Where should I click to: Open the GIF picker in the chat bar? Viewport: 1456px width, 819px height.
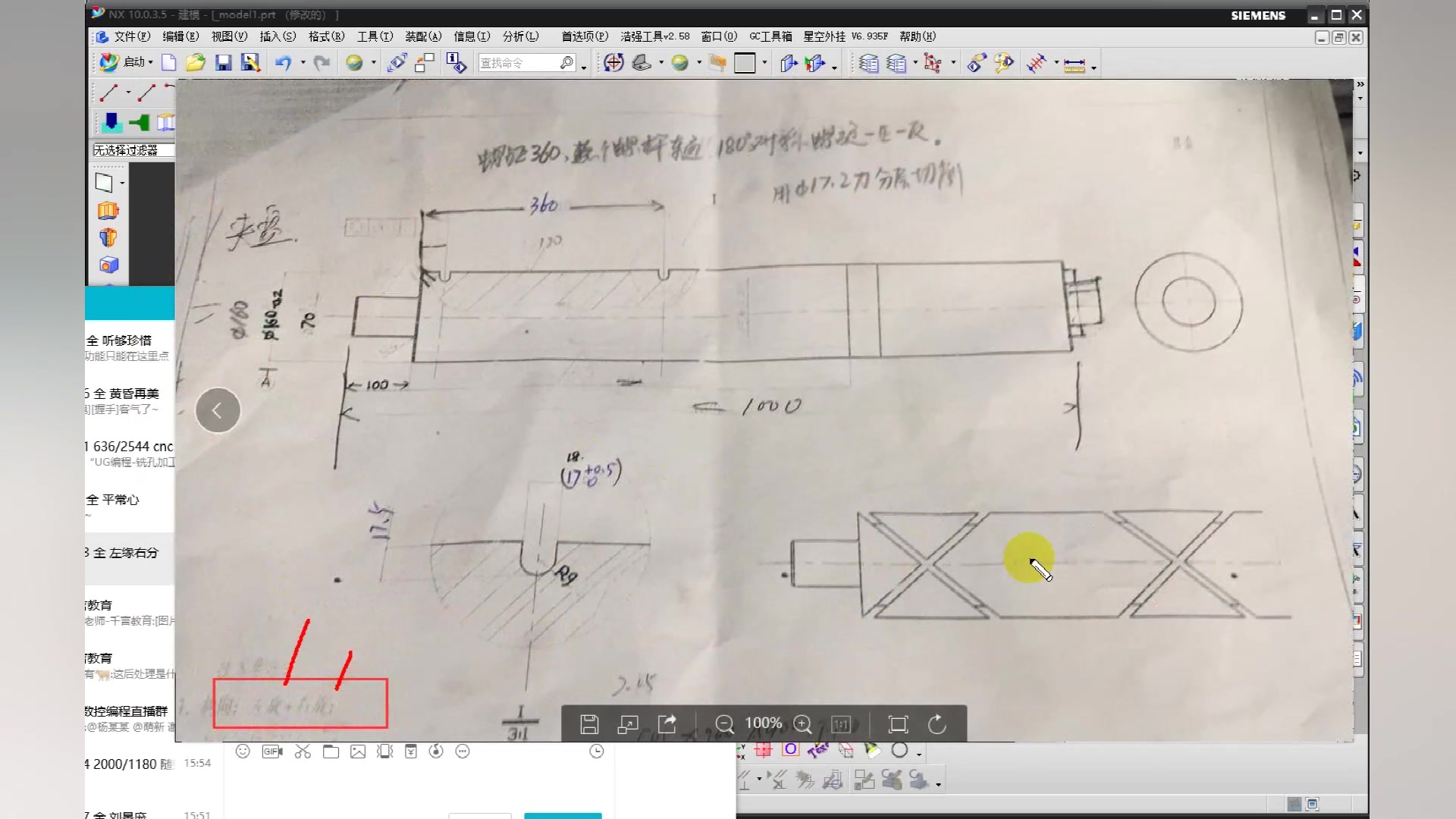[x=271, y=751]
